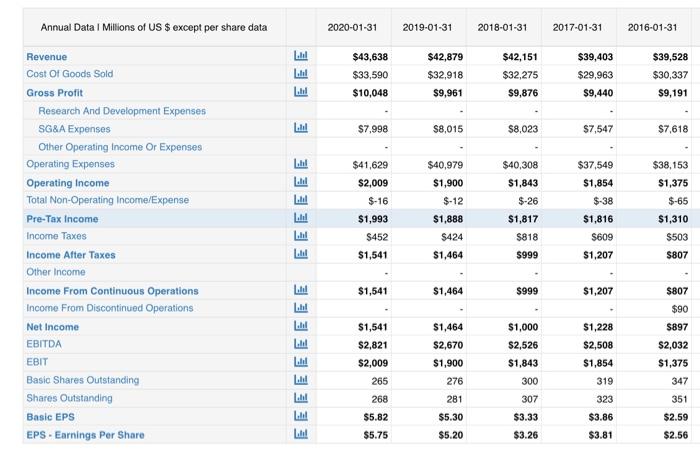The height and width of the screenshot is (457, 700).
Task: Select the Pre-Tax Income link
Action: tap(62, 219)
